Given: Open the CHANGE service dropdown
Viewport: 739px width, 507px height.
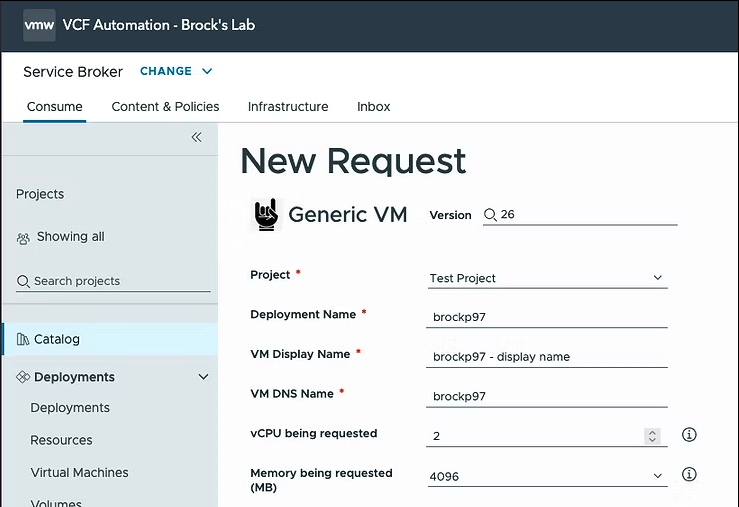Looking at the screenshot, I should tap(176, 71).
